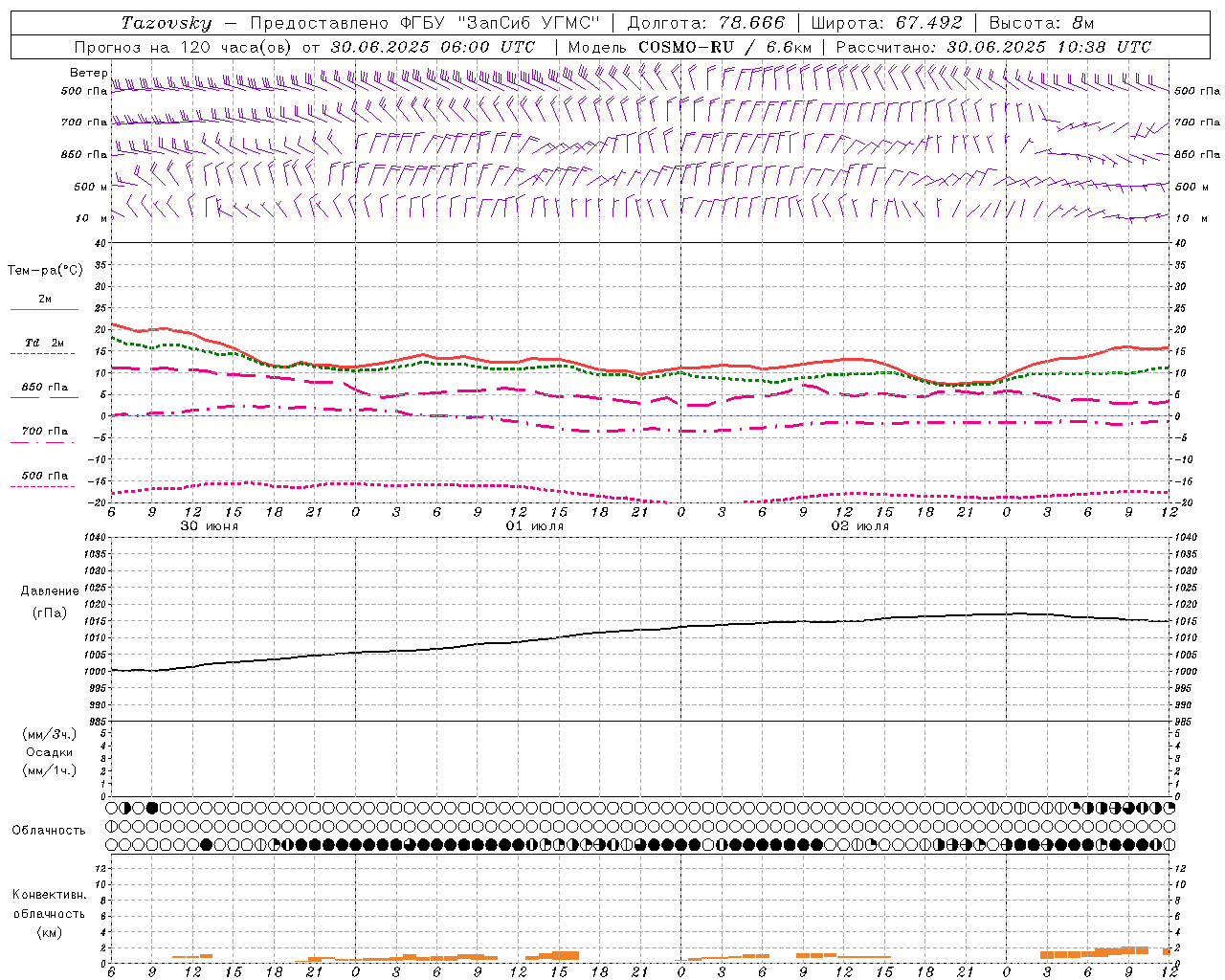Click the Широта: 67.492 latitude value

click(x=886, y=23)
